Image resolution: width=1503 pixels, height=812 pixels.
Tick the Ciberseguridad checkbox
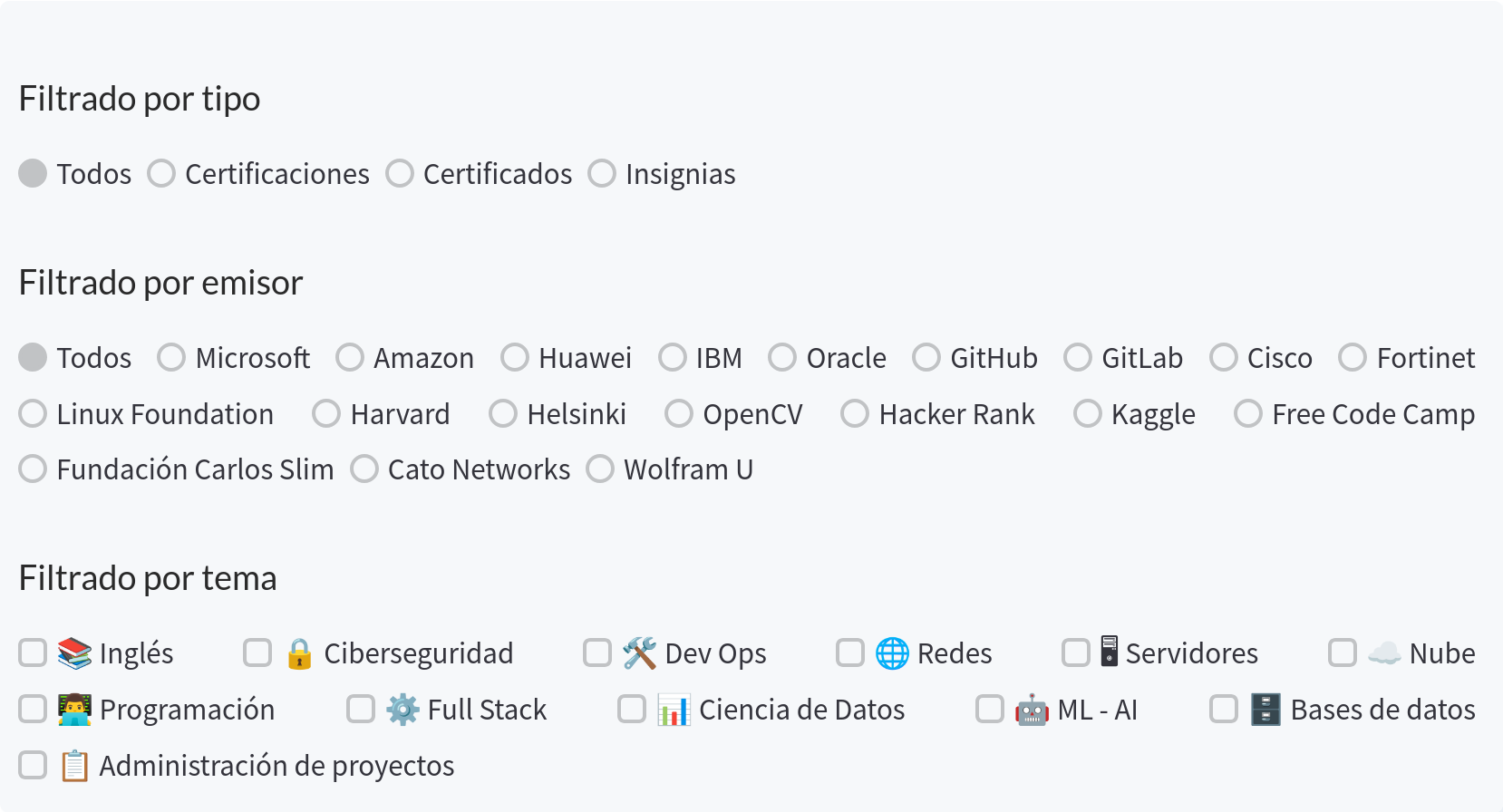[x=257, y=652]
